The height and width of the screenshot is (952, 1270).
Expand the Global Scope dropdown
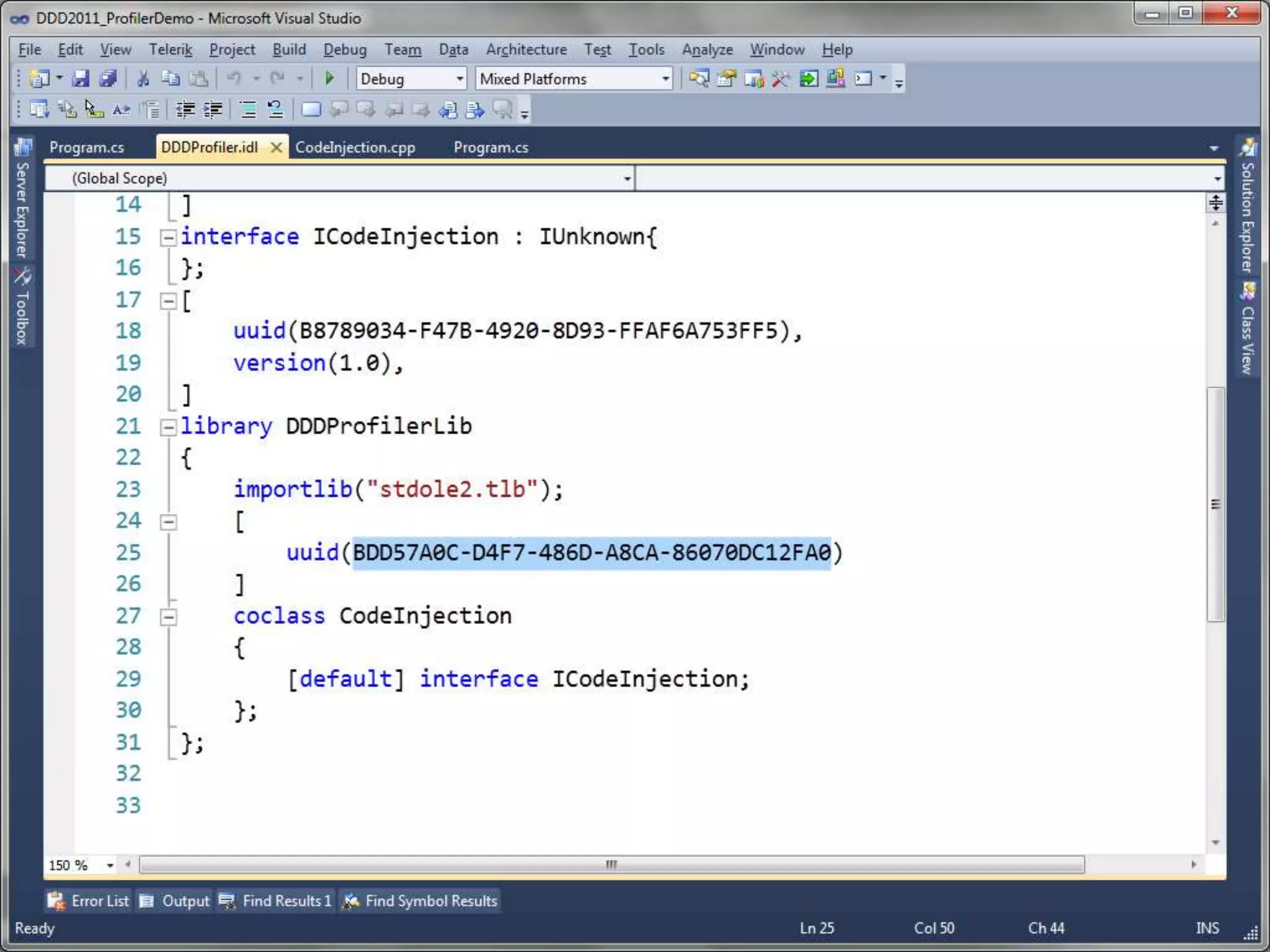pyautogui.click(x=627, y=178)
